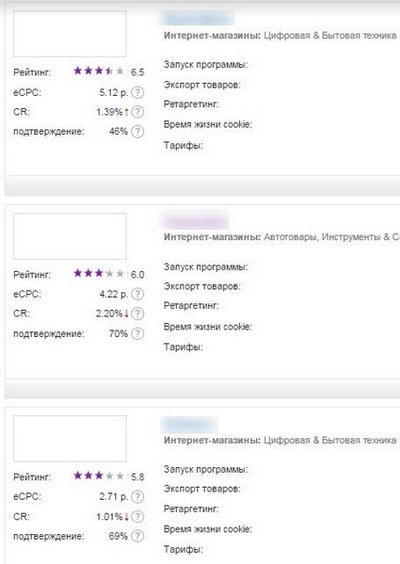Click help icon next to 1.01% CR
This screenshot has width=400, height=564.
(x=137, y=517)
